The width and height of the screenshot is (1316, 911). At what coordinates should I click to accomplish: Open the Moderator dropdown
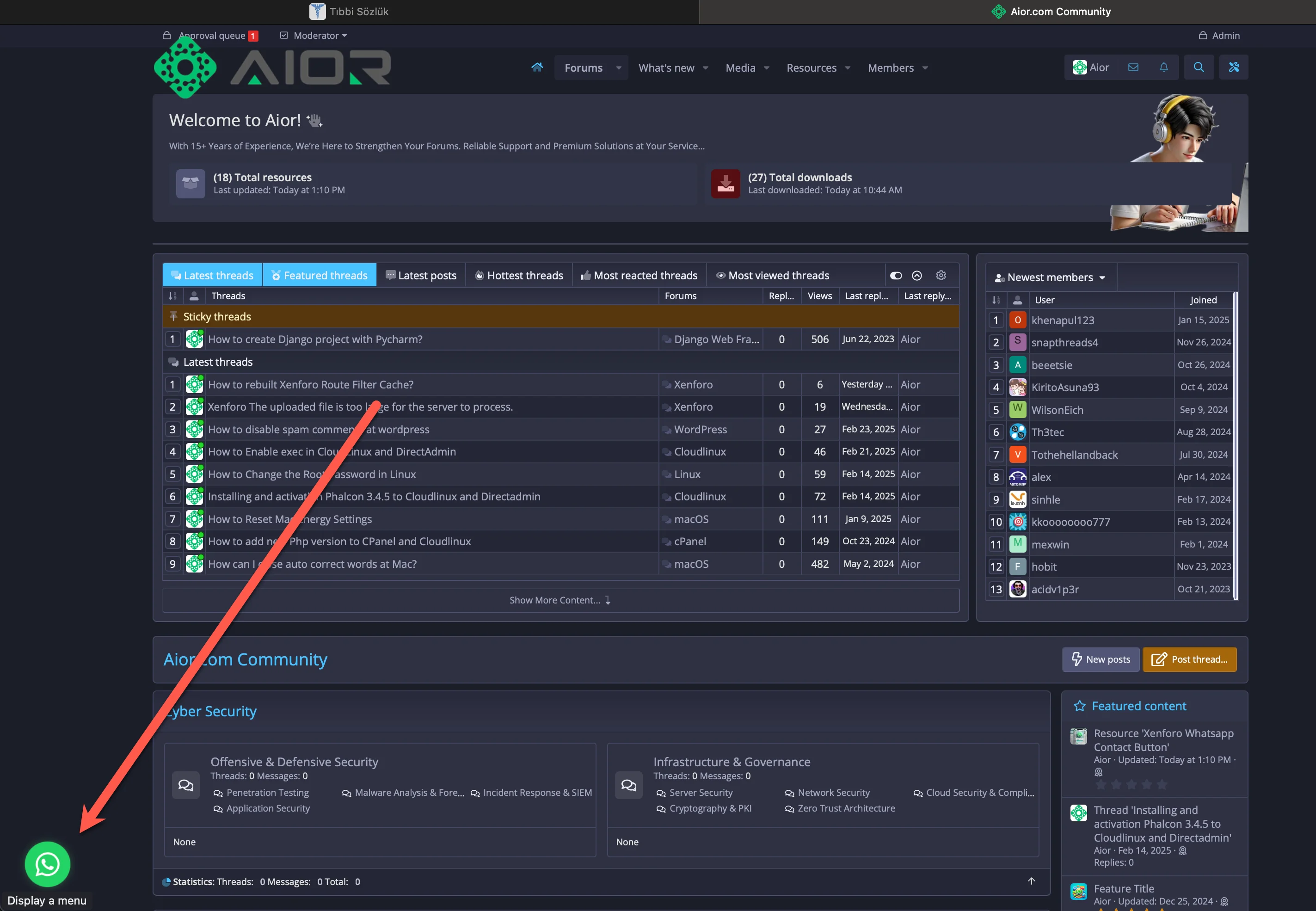pos(314,36)
